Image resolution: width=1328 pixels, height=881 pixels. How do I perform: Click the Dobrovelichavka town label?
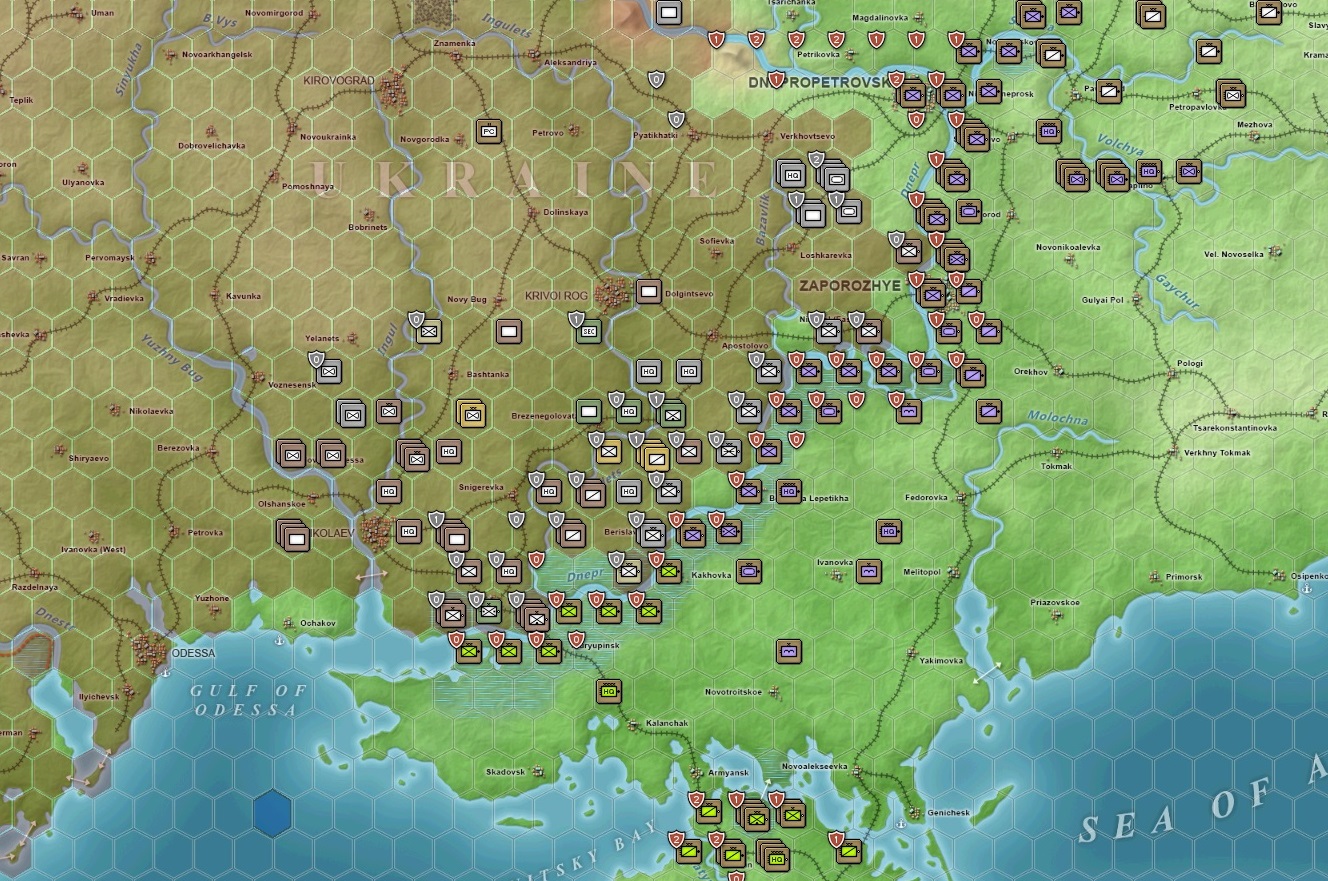coord(212,145)
